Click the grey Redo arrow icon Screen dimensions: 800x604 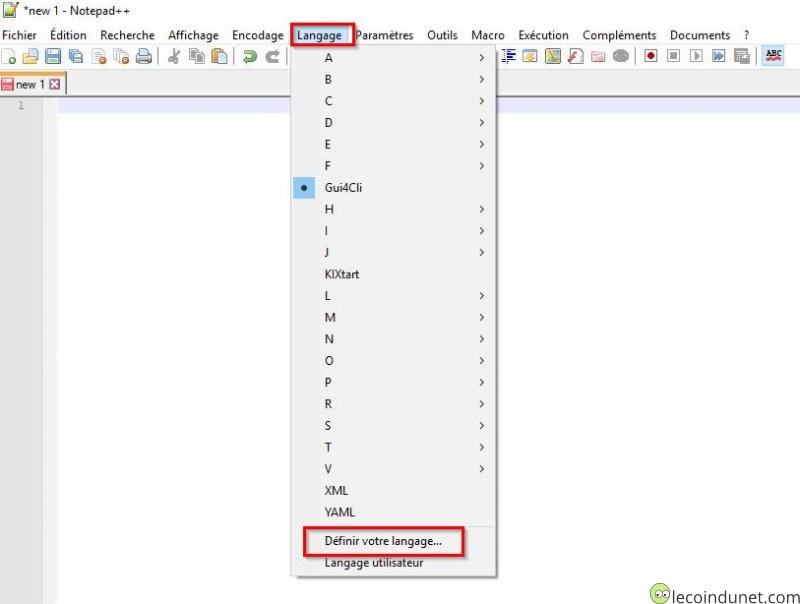click(x=272, y=56)
